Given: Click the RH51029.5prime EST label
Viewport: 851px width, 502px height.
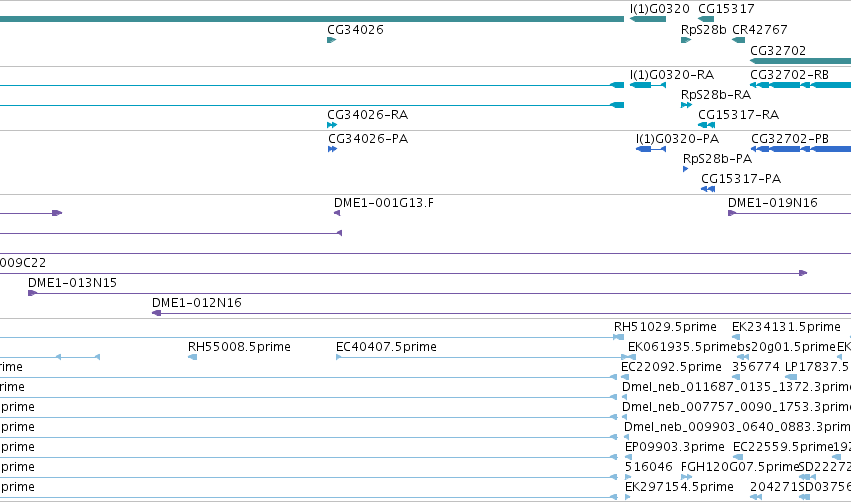Looking at the screenshot, I should 665,327.
